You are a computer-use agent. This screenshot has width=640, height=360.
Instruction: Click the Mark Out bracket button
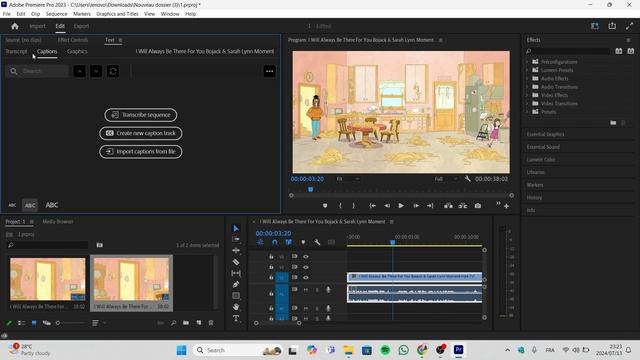click(x=353, y=206)
